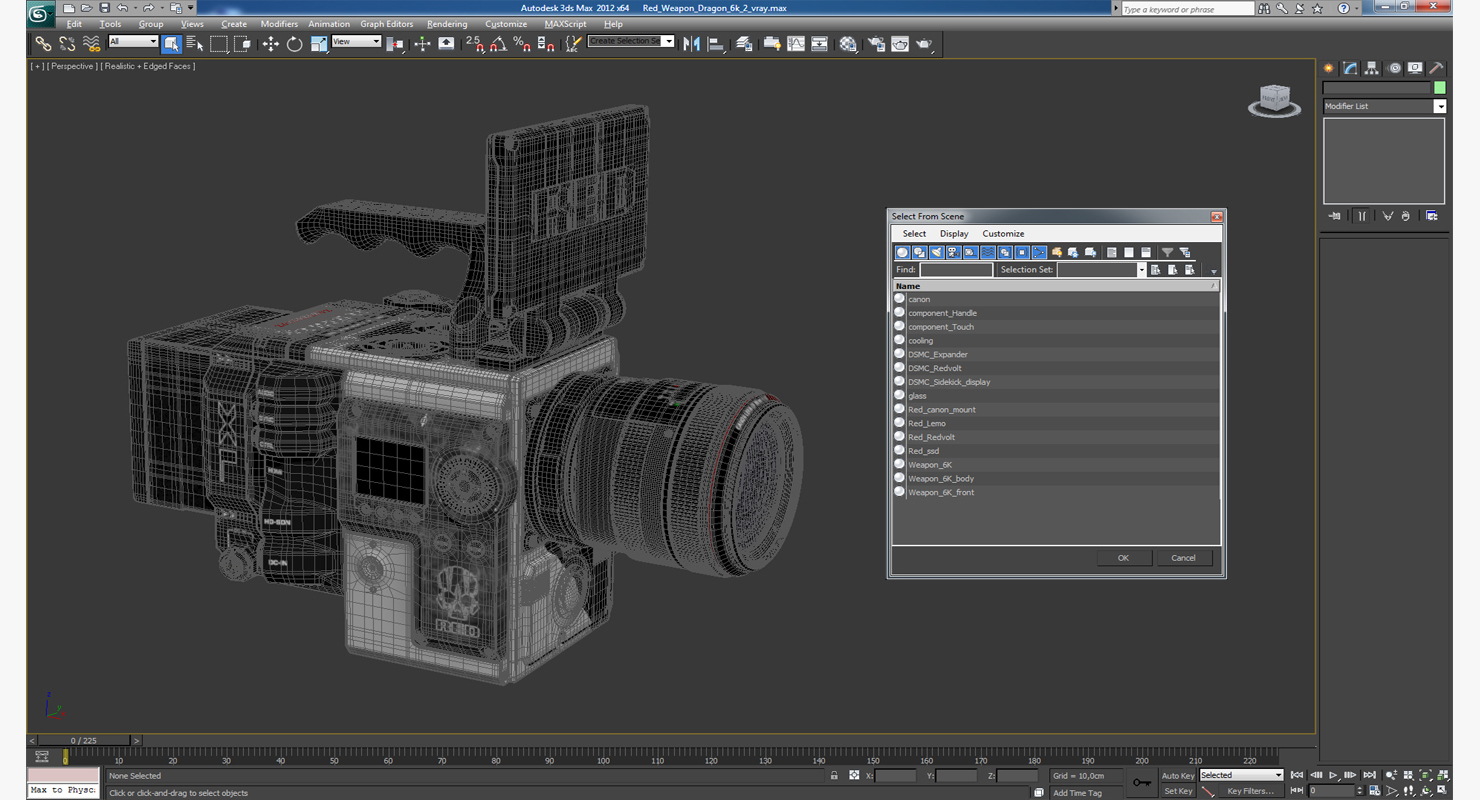This screenshot has height=800, width=1480.
Task: Click the Mirror tool icon
Action: pyautogui.click(x=691, y=44)
